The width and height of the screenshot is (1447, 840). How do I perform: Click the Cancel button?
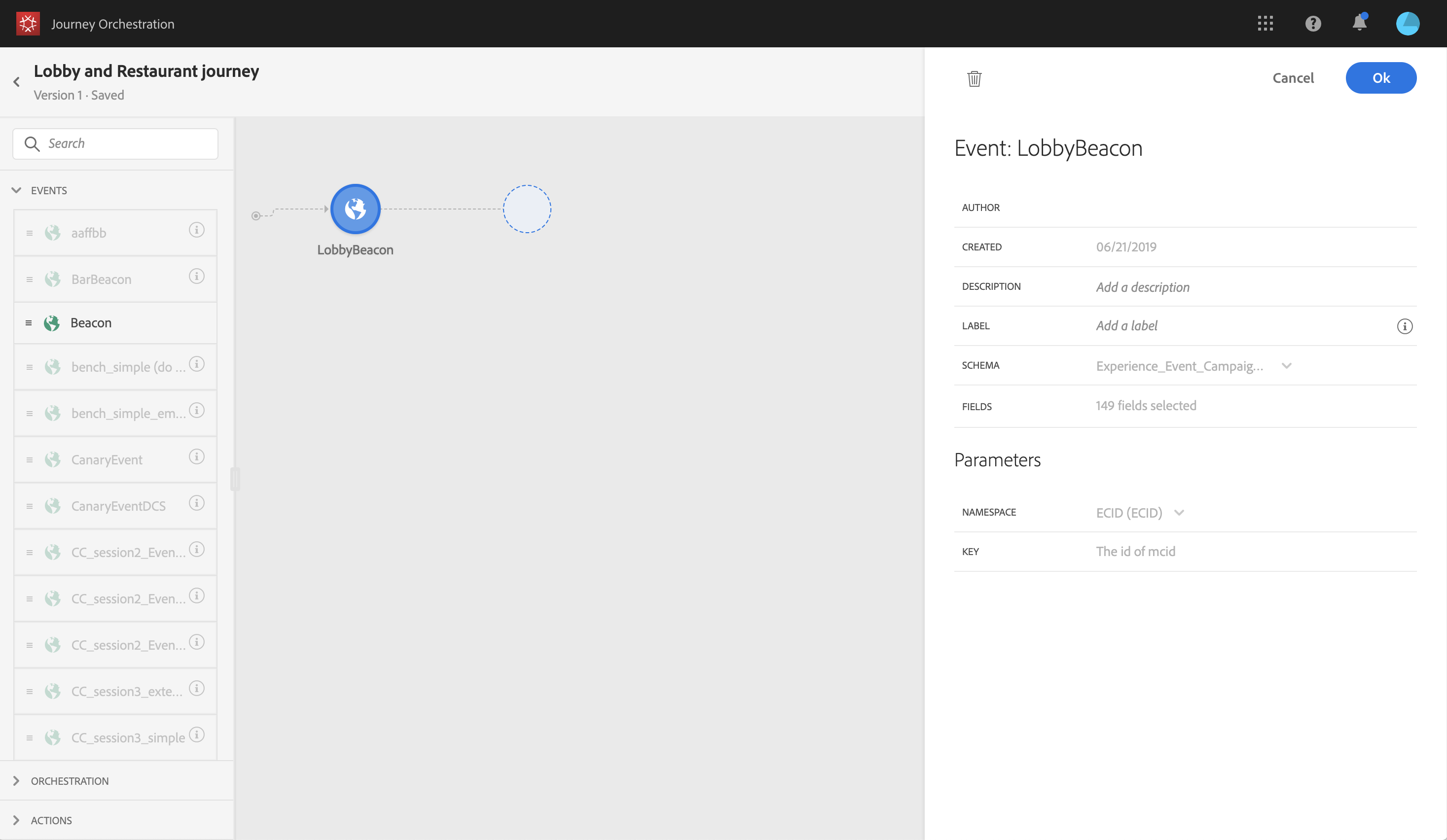(1293, 78)
